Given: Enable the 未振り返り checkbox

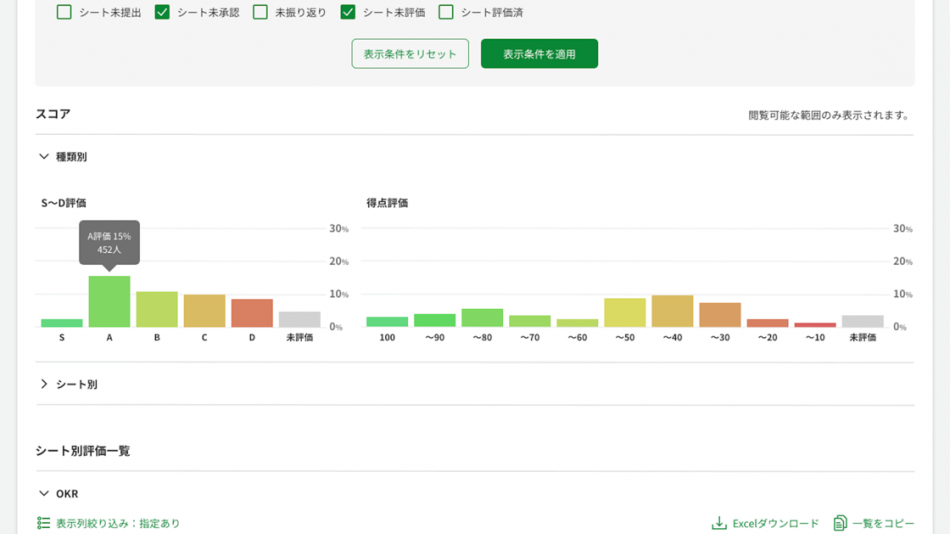Looking at the screenshot, I should click(260, 13).
